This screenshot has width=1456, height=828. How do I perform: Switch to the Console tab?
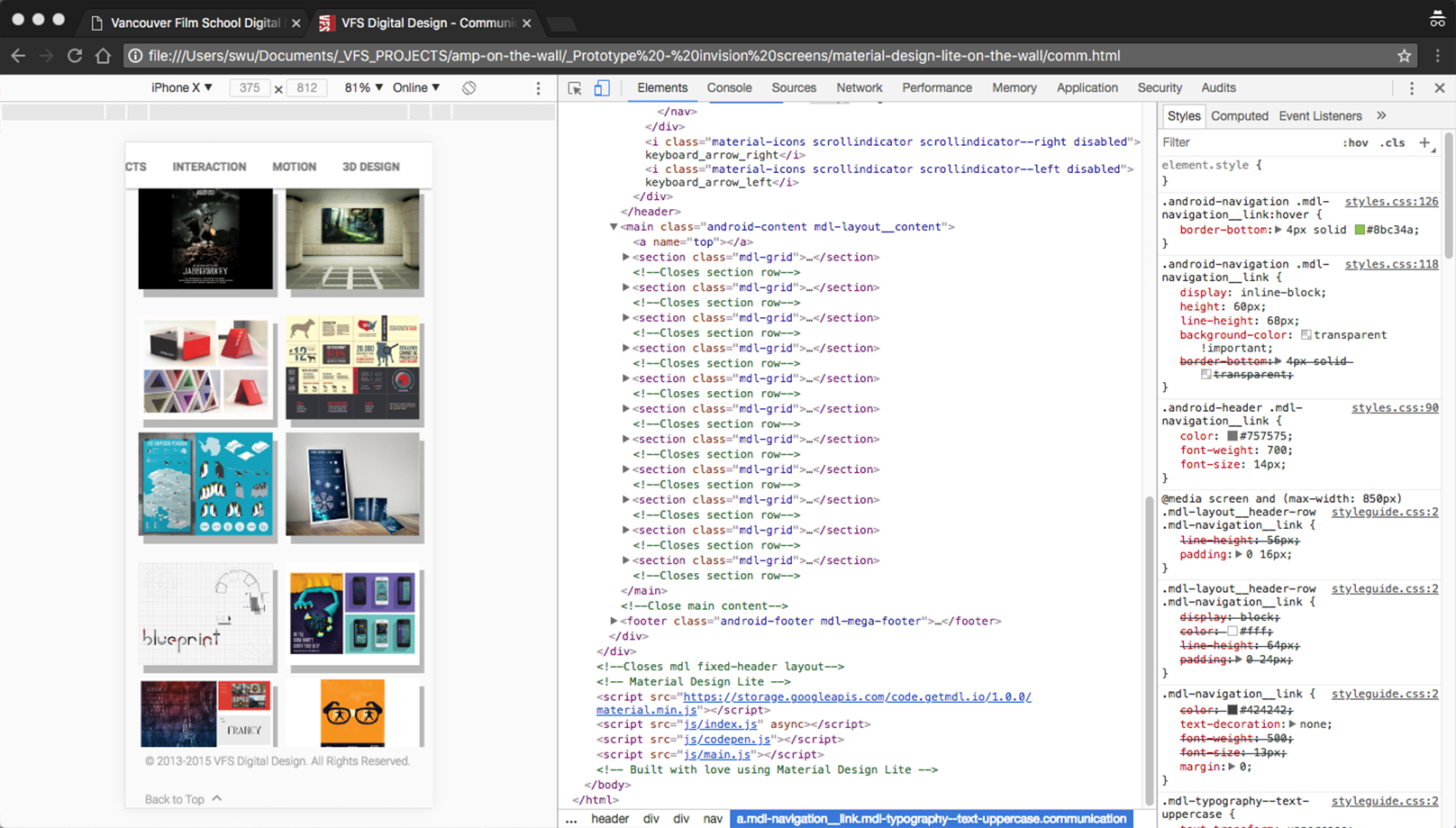[x=729, y=87]
